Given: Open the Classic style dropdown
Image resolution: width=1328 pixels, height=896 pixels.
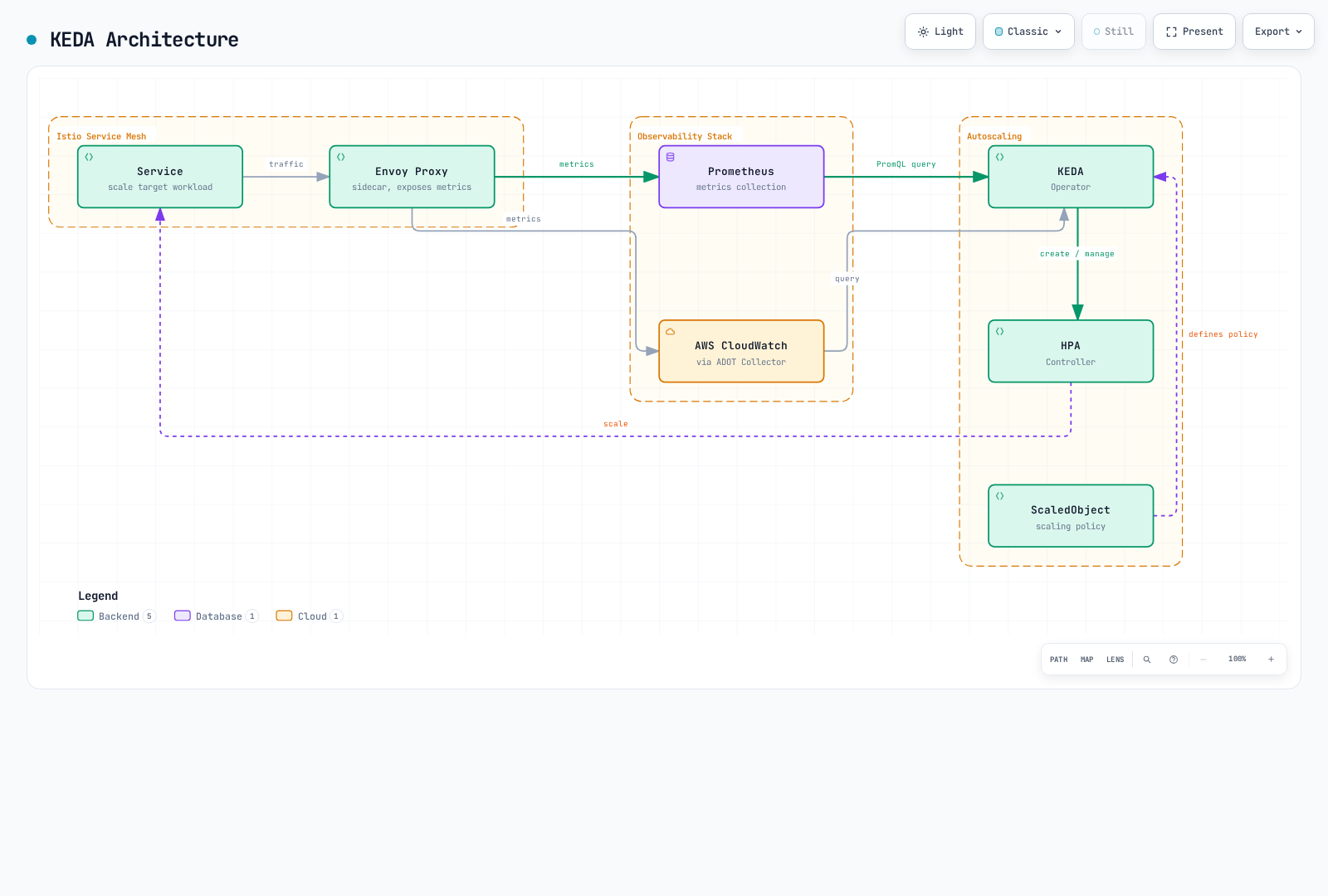Looking at the screenshot, I should (1028, 32).
